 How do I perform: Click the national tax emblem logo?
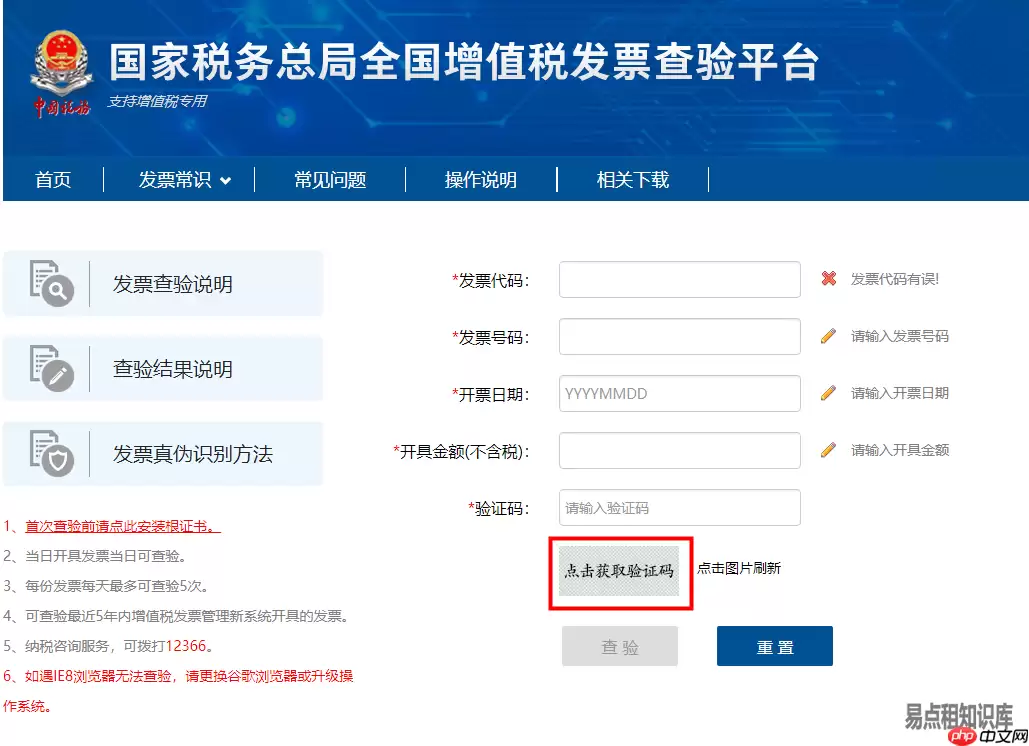pos(60,63)
